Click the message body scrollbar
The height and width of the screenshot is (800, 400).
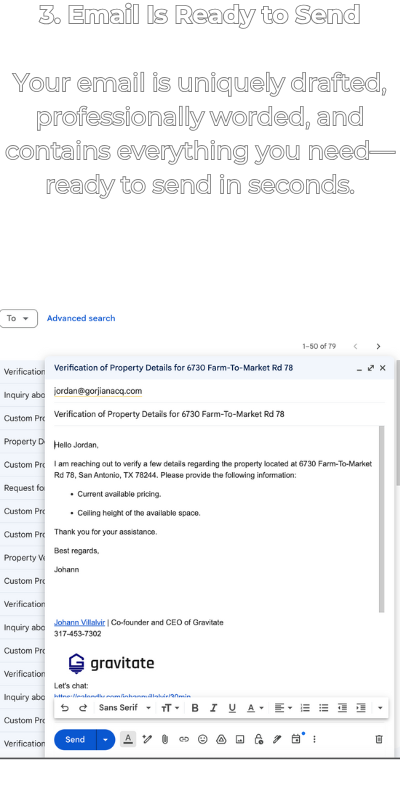tap(382, 519)
